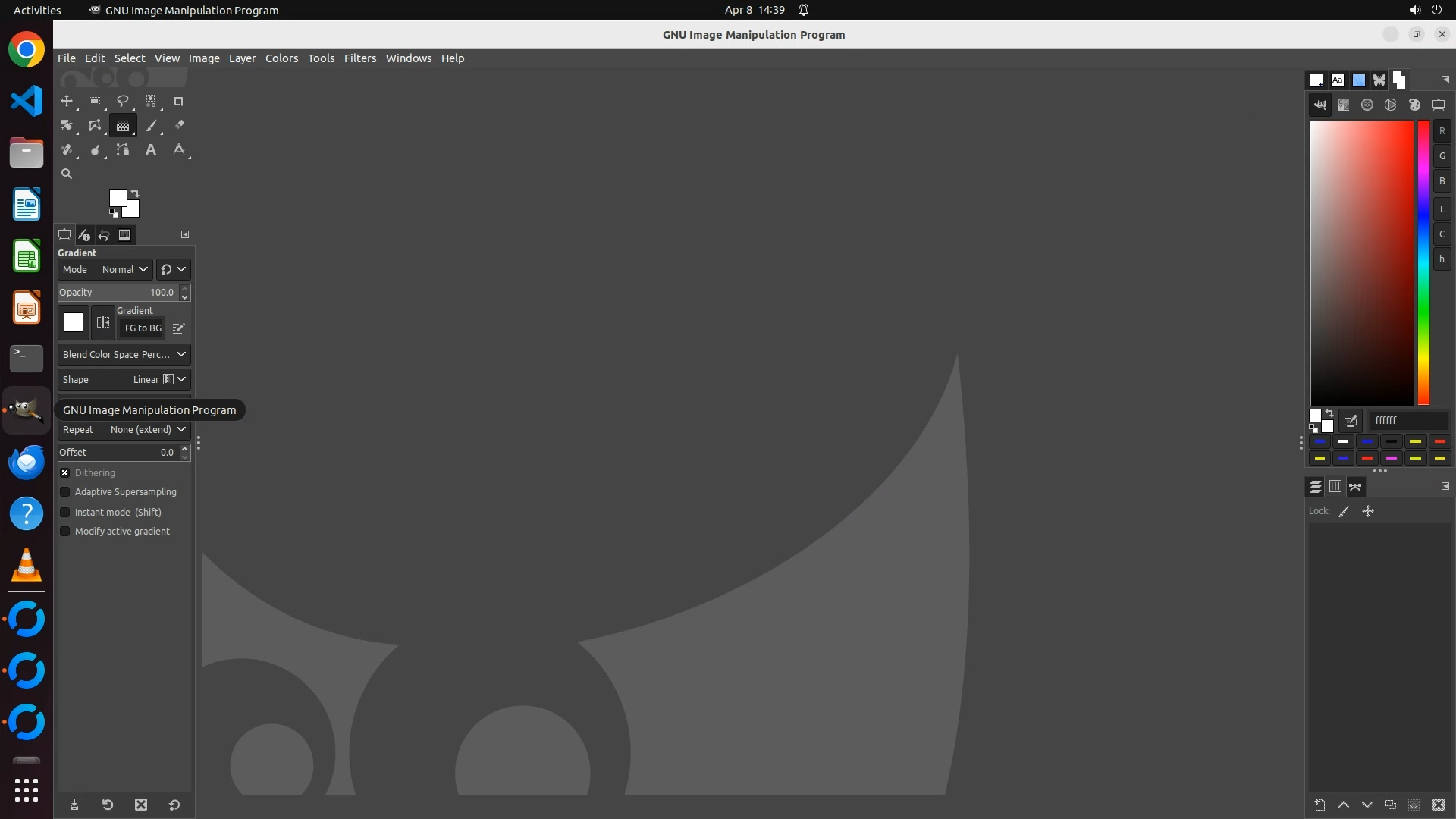The width and height of the screenshot is (1456, 819).
Task: Click the FG to BG gradient button
Action: tap(143, 328)
